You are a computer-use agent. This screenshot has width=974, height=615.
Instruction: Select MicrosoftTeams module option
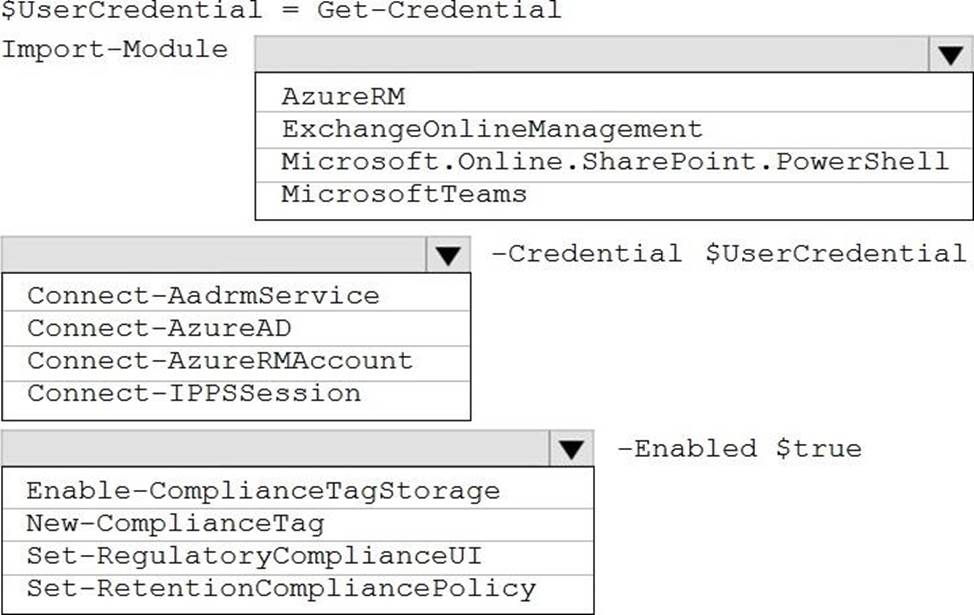click(x=404, y=194)
